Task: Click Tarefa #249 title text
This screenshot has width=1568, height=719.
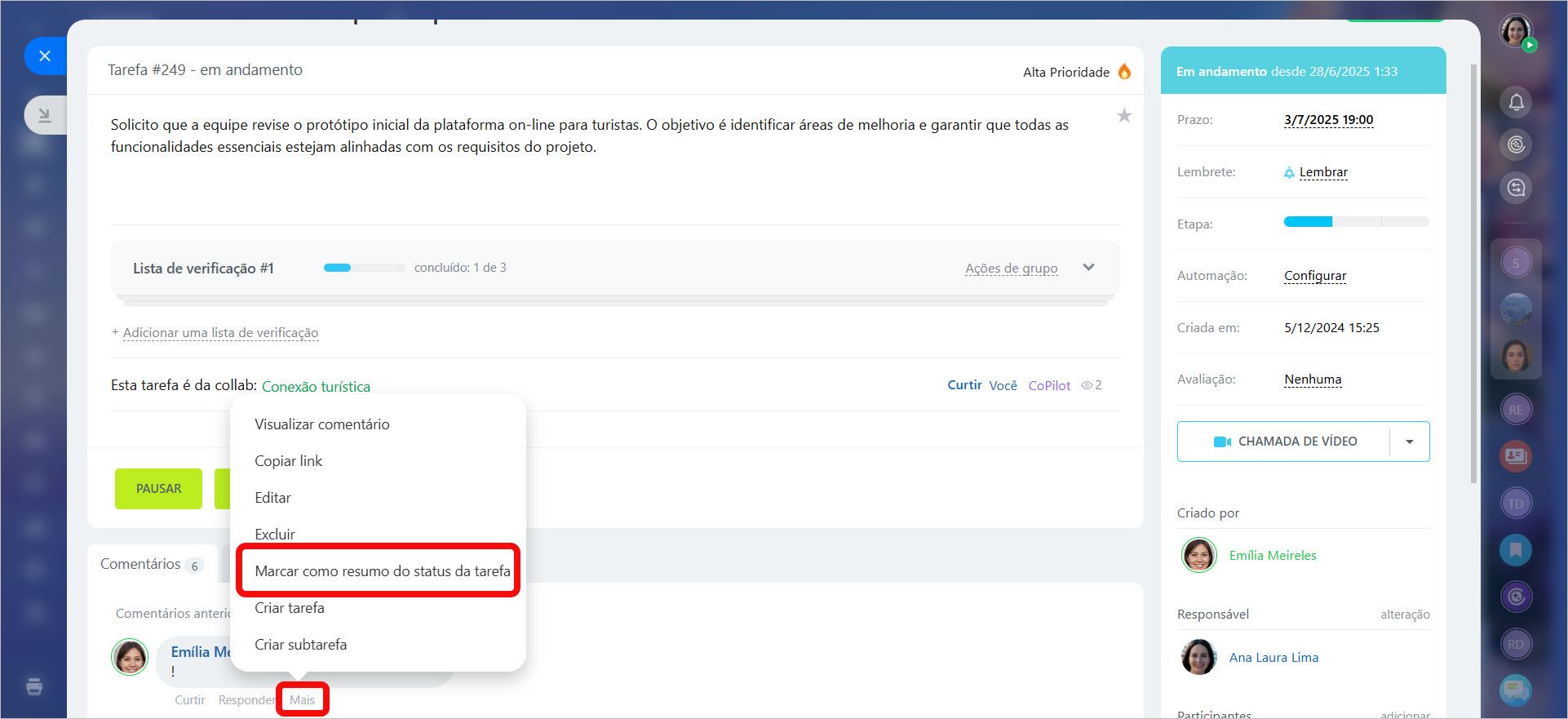Action: click(x=205, y=70)
